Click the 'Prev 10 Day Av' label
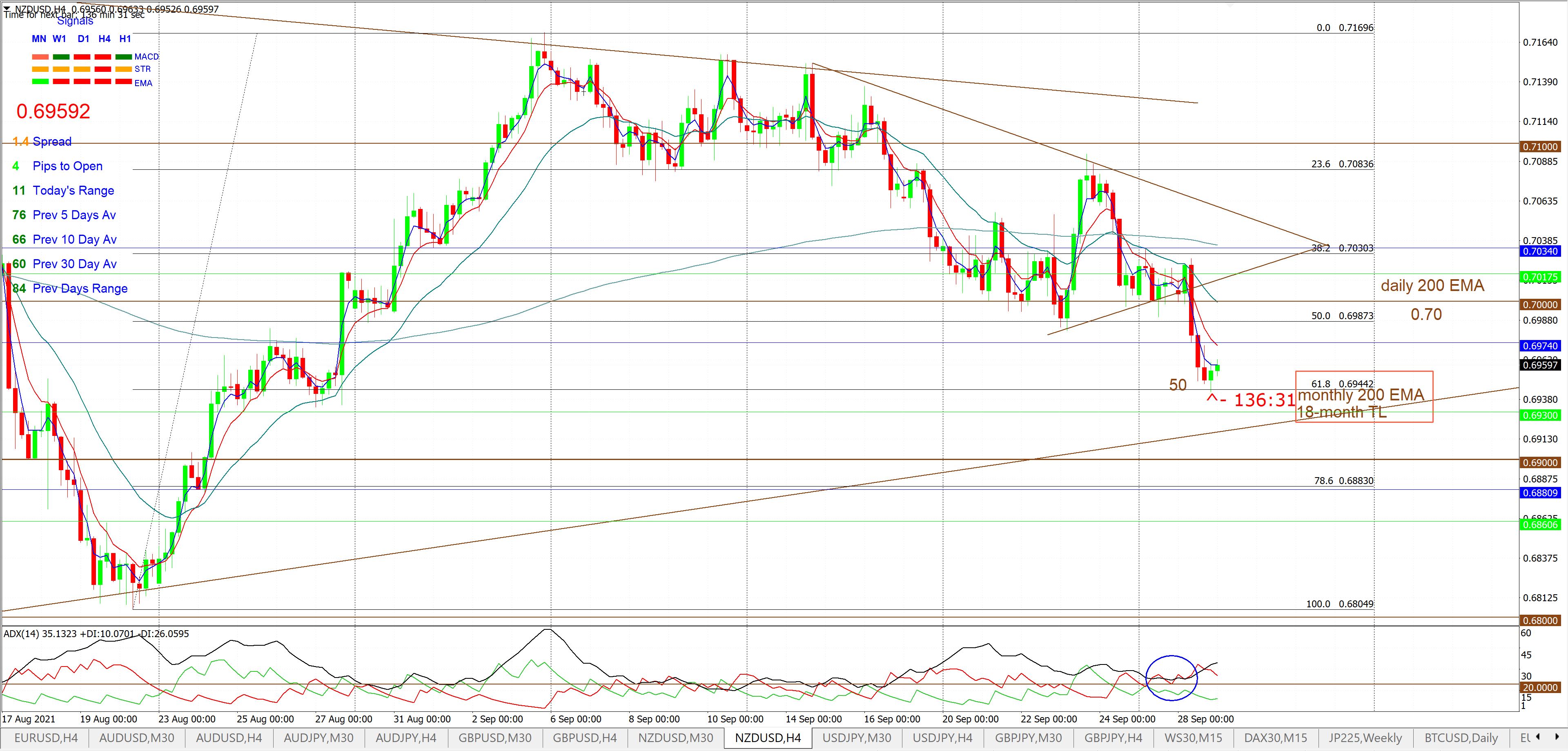This screenshot has width=1568, height=751. click(x=75, y=239)
